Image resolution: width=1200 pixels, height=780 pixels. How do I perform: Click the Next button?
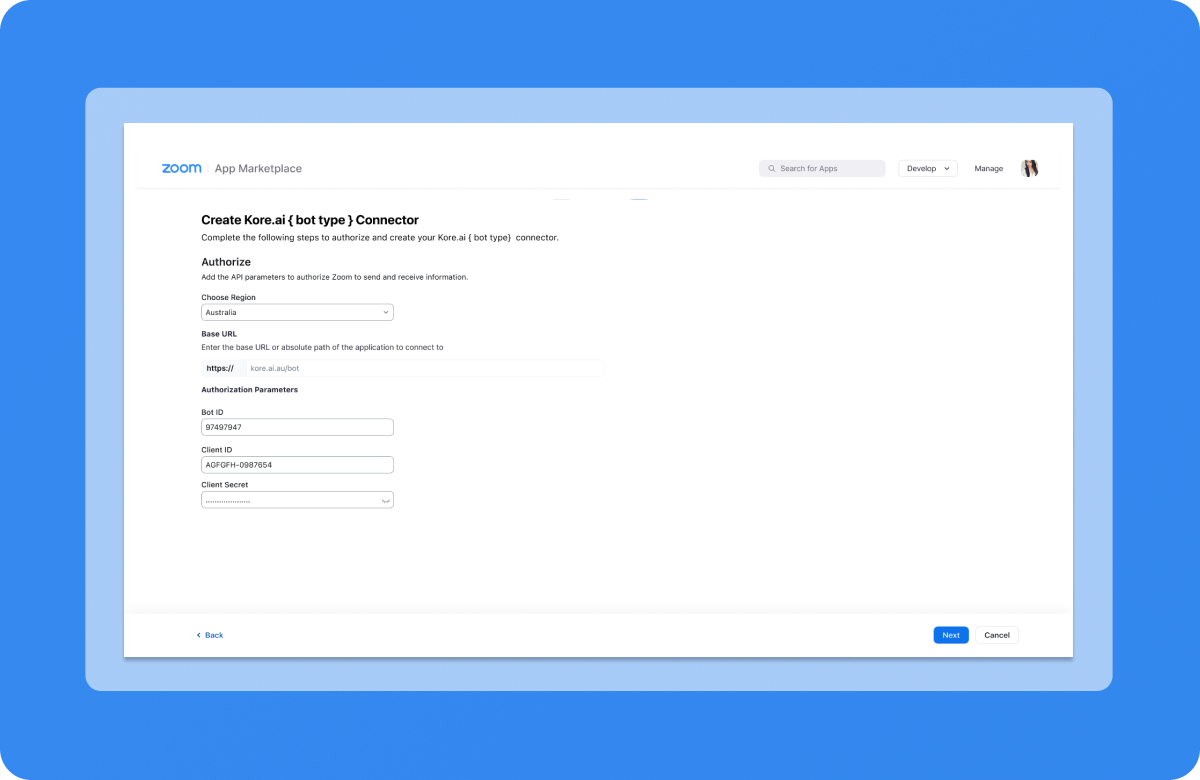(951, 635)
